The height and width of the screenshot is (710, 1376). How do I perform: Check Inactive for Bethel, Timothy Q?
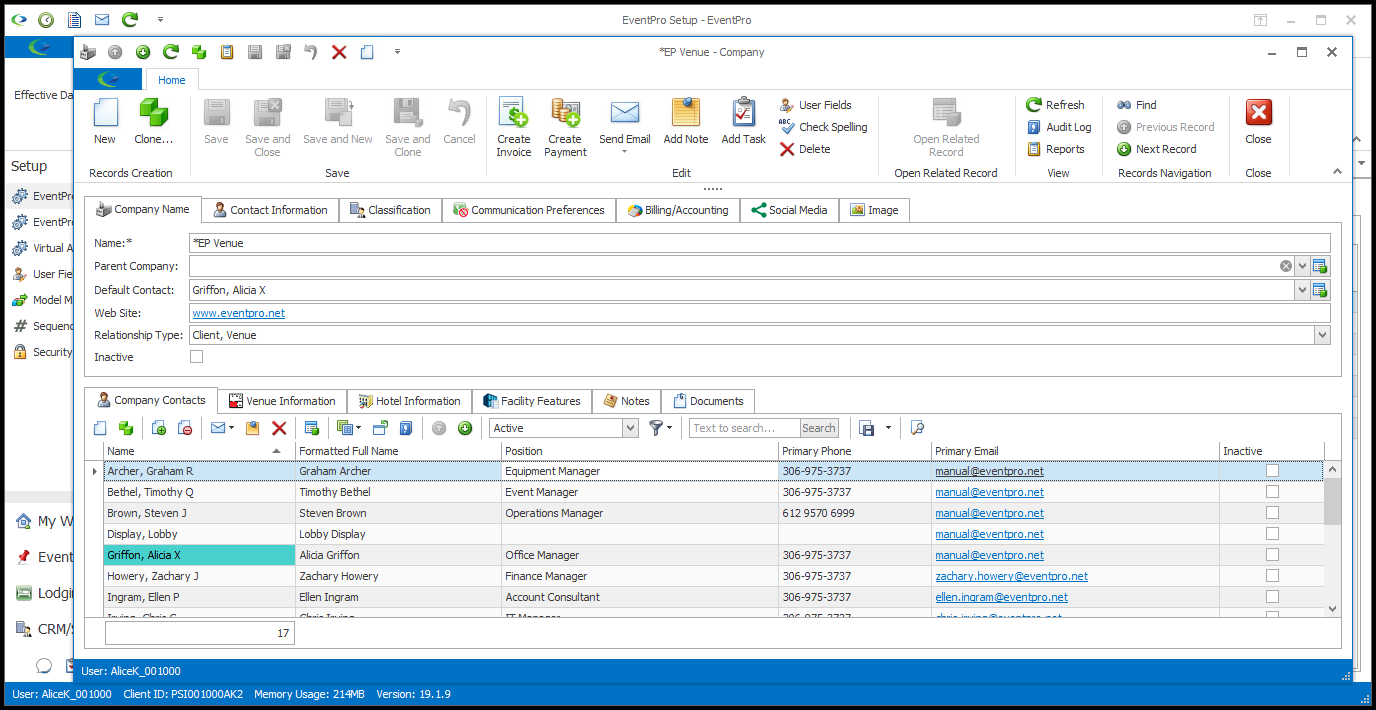pyautogui.click(x=1272, y=492)
